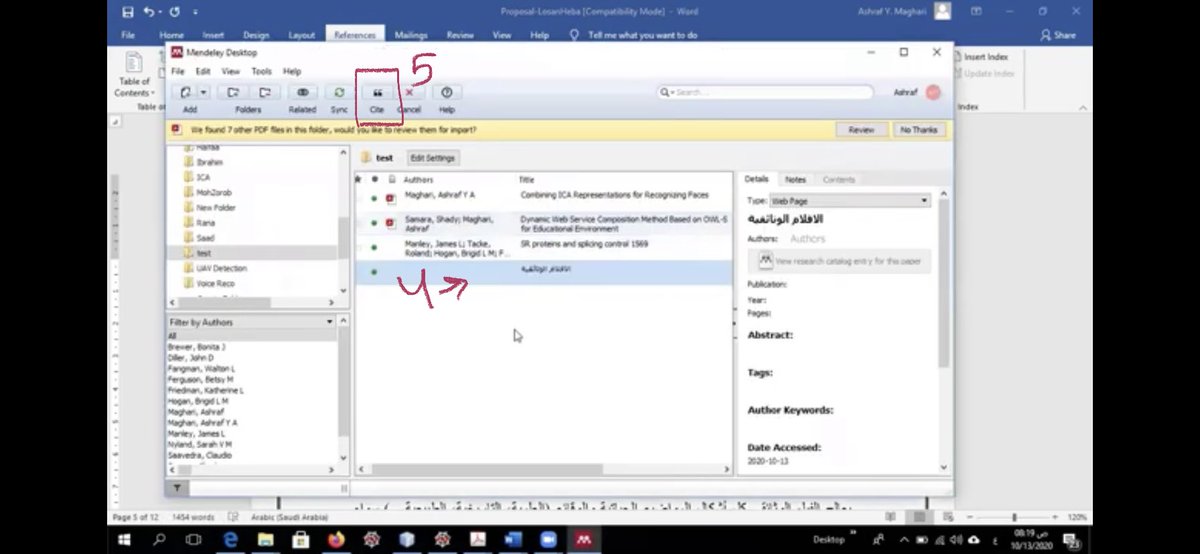Select 'Nyland, Sarah V M' in author filter
Viewport: 1200px width, 554px height.
[x=200, y=445]
